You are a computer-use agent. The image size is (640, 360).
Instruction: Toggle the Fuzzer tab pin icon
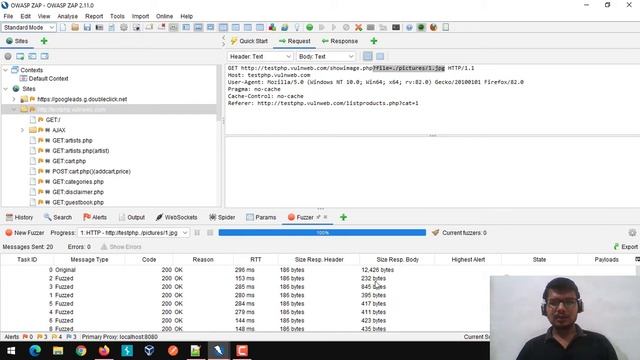pyautogui.click(x=318, y=217)
